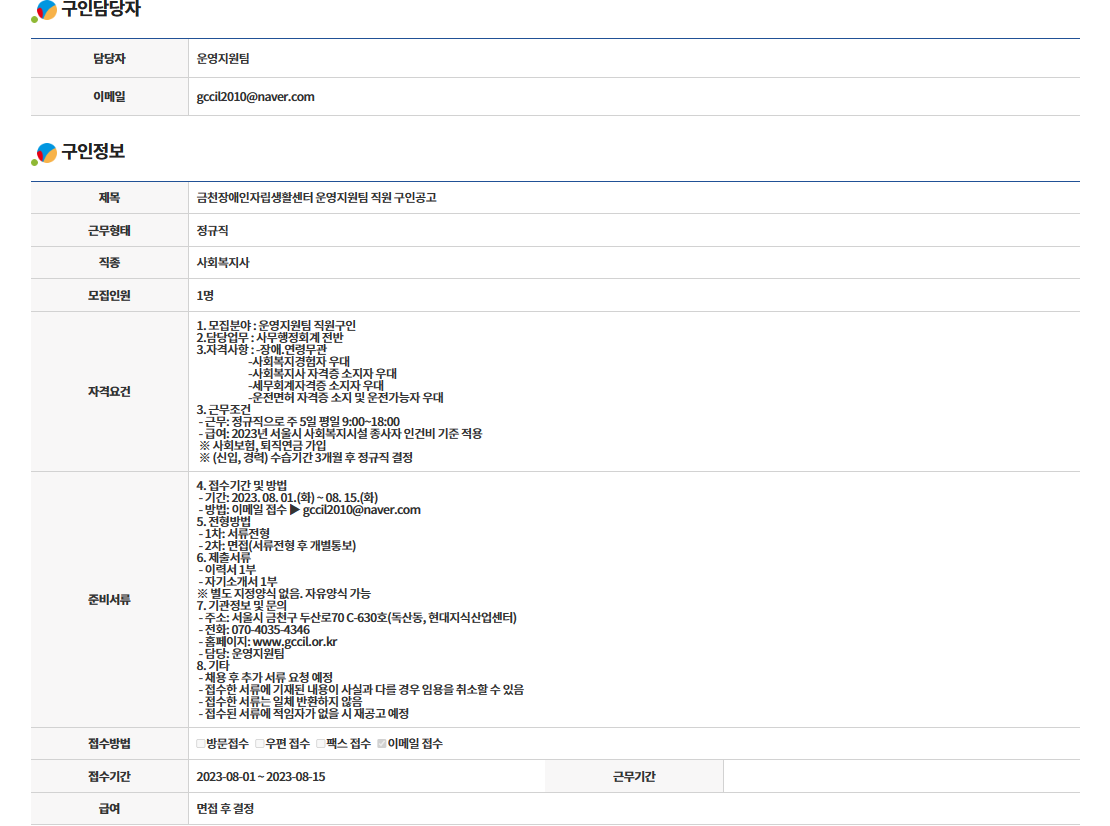Click the icon beside the 구인담당자 heading

44,11
